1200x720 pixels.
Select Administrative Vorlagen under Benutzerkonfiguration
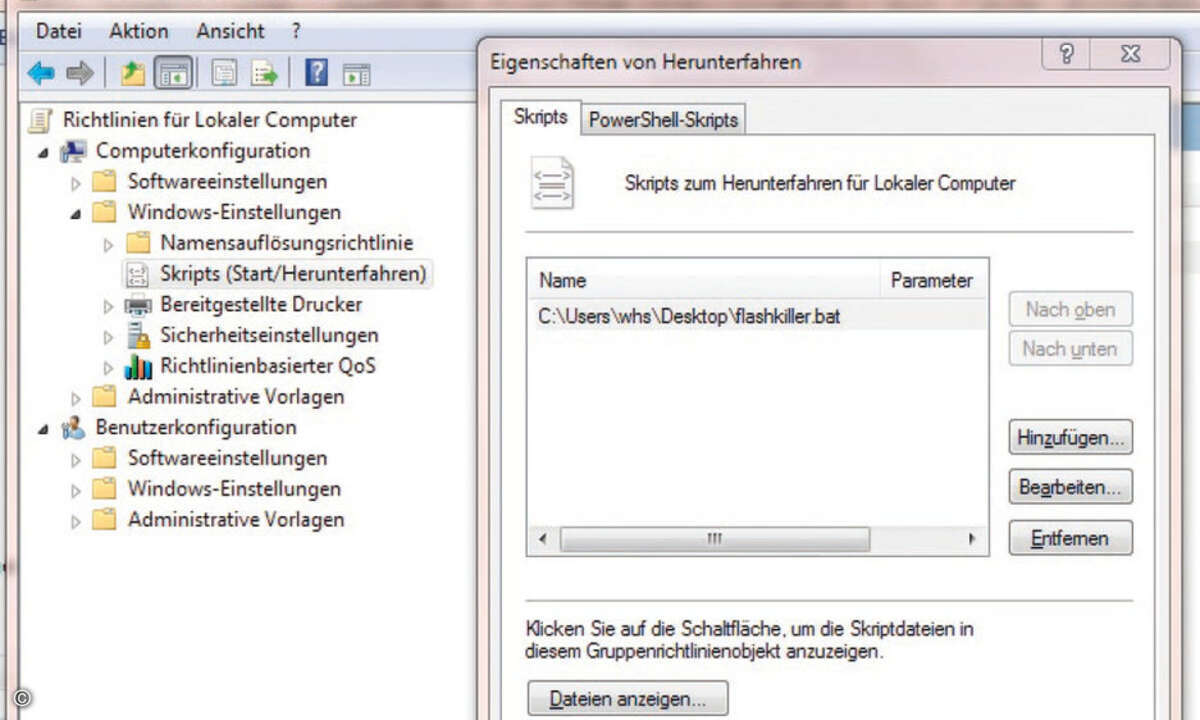tap(236, 520)
